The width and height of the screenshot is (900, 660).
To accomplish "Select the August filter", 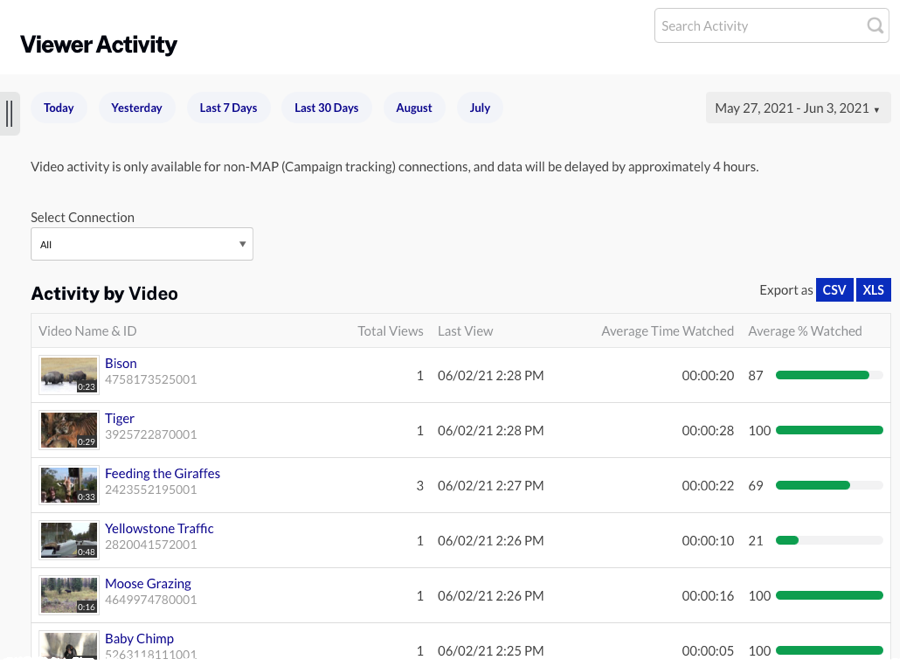I will [x=414, y=107].
